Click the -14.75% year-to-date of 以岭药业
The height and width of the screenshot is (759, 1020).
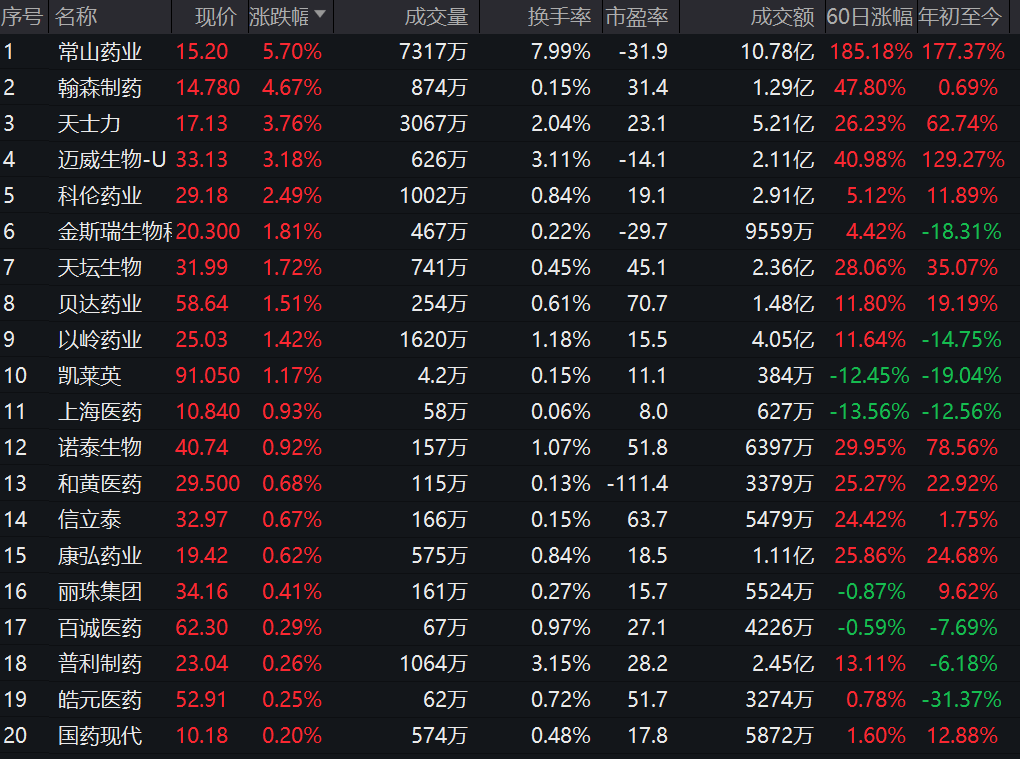(961, 340)
